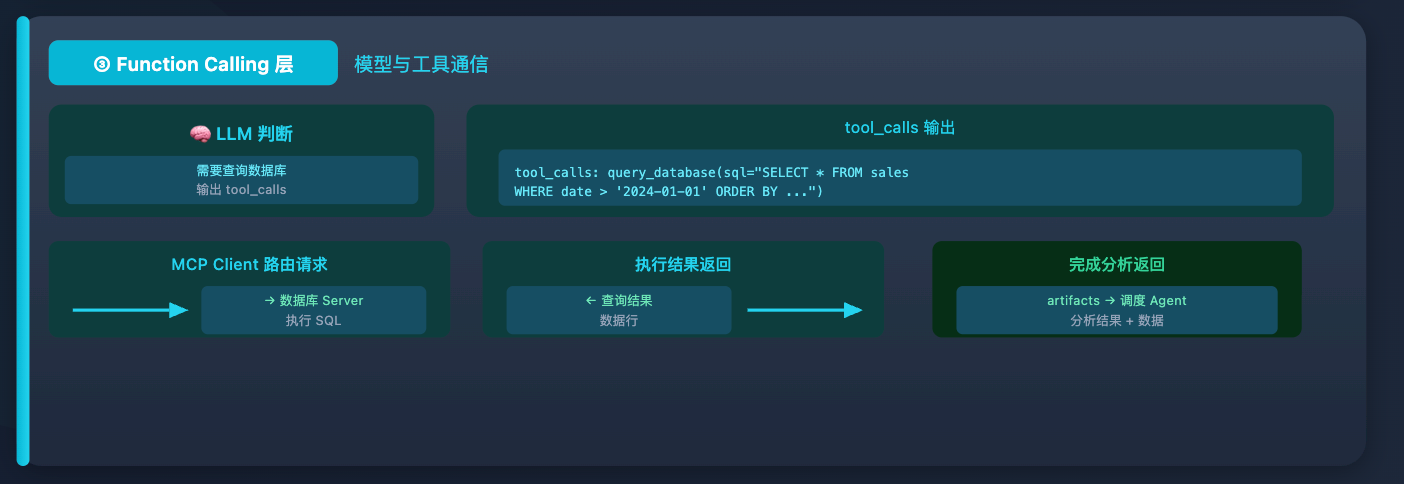
Task: Click the 分析结果 + 数据 text
Action: pos(1116,320)
